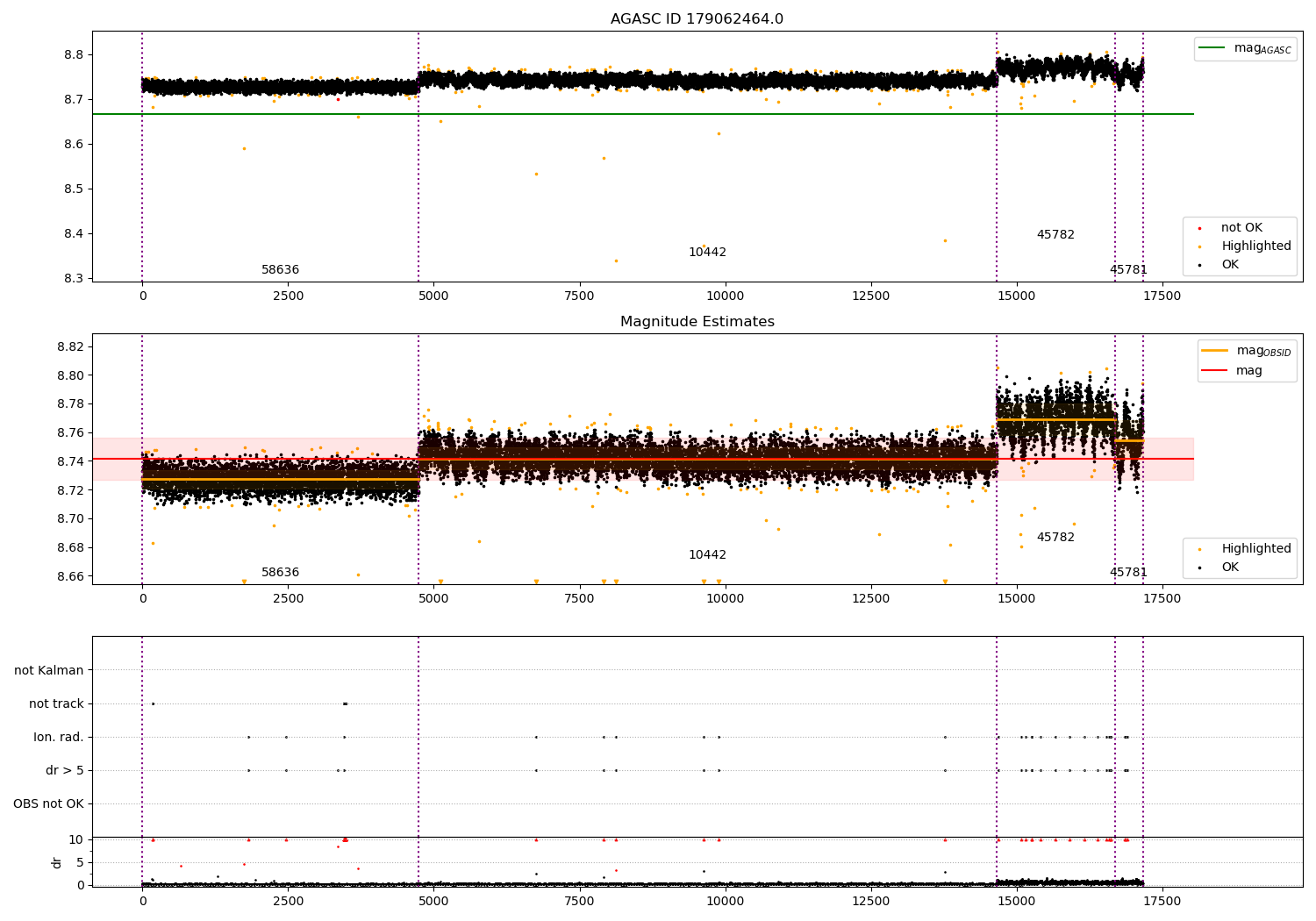Image resolution: width=1316 pixels, height=921 pixels.
Task: Select OBSID label 45782 in the top panel
Action: pos(1055,235)
